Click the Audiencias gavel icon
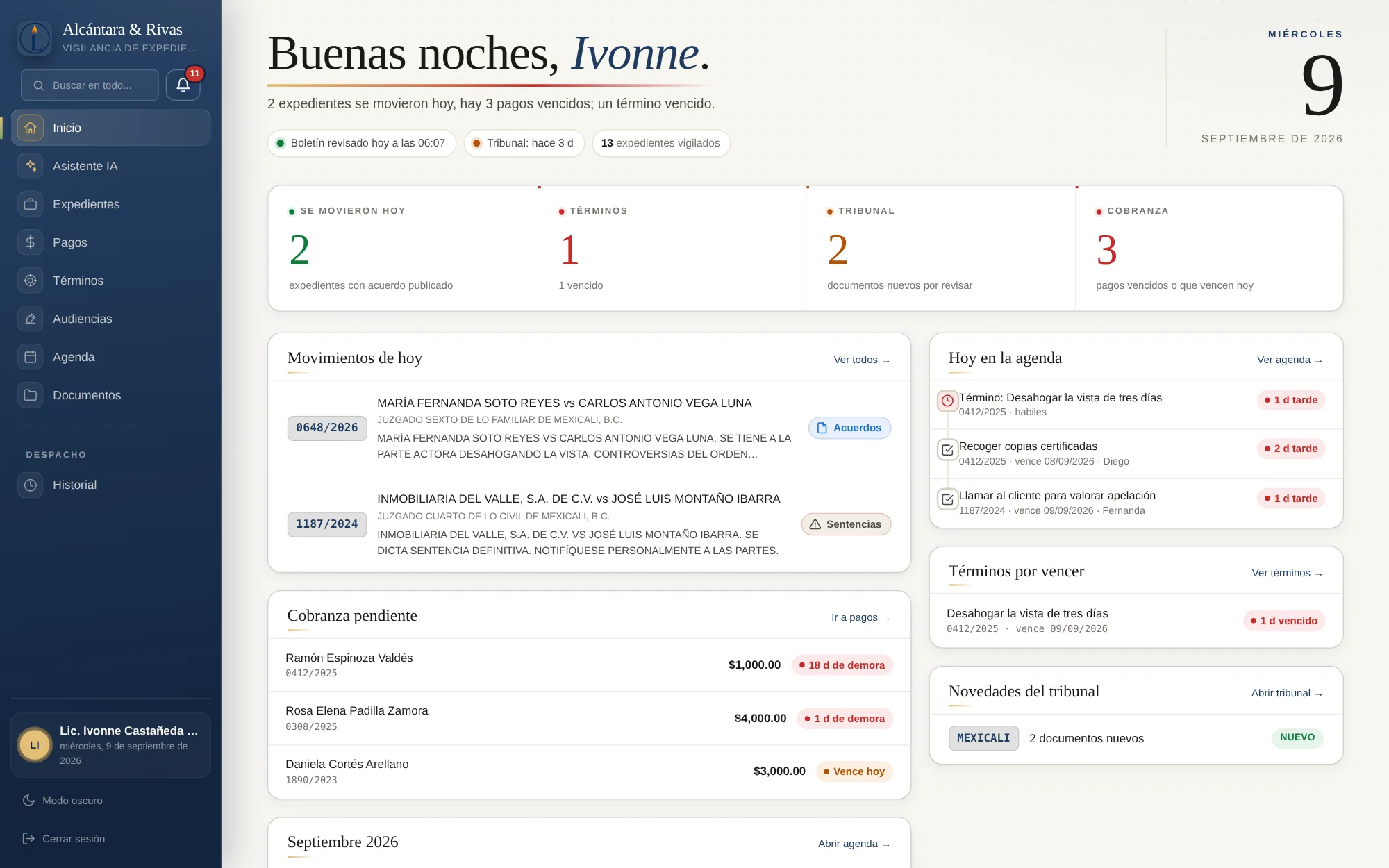 click(31, 319)
